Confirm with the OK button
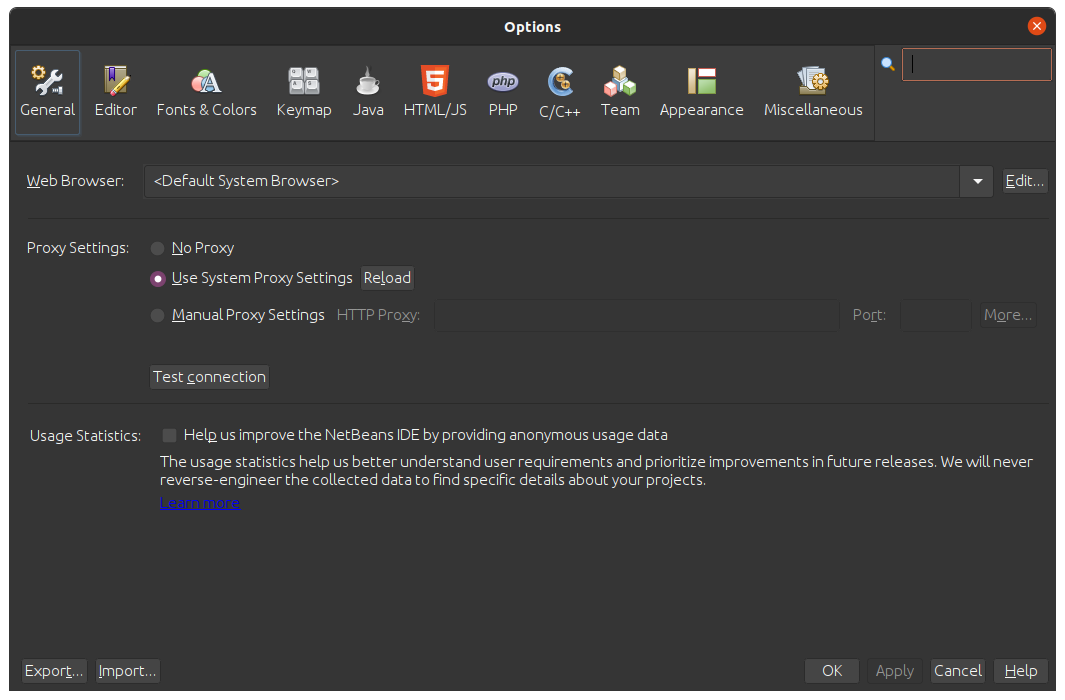 (x=832, y=671)
